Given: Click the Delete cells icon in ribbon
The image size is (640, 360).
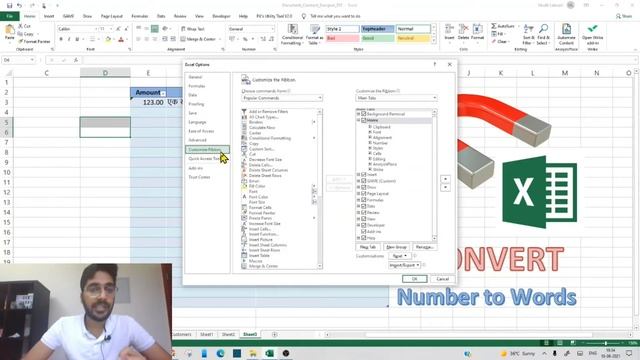Looking at the screenshot, I should click(x=463, y=29).
